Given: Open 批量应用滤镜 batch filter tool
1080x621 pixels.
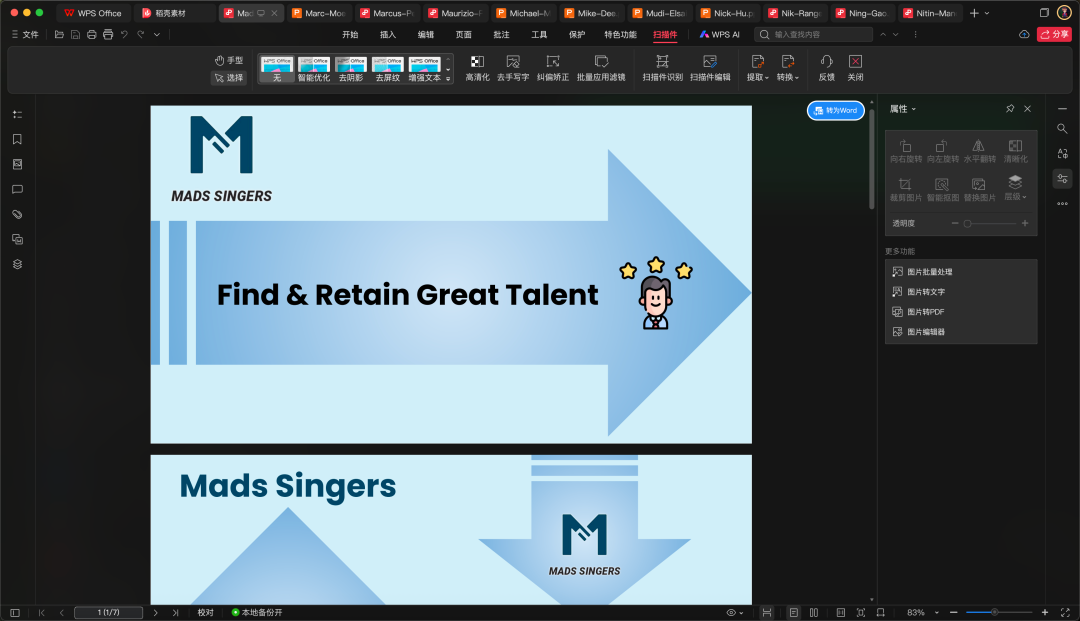Looking at the screenshot, I should click(x=601, y=69).
